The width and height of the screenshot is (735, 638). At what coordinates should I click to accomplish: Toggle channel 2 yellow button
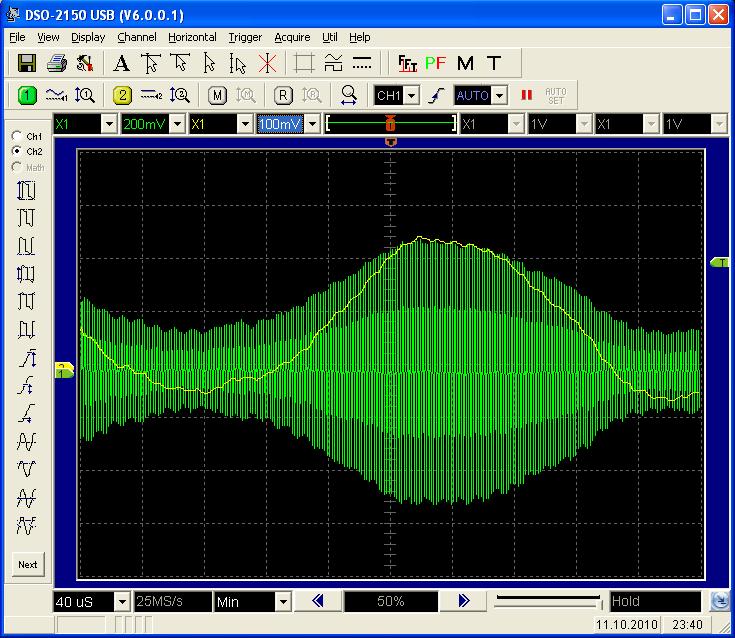coord(122,95)
